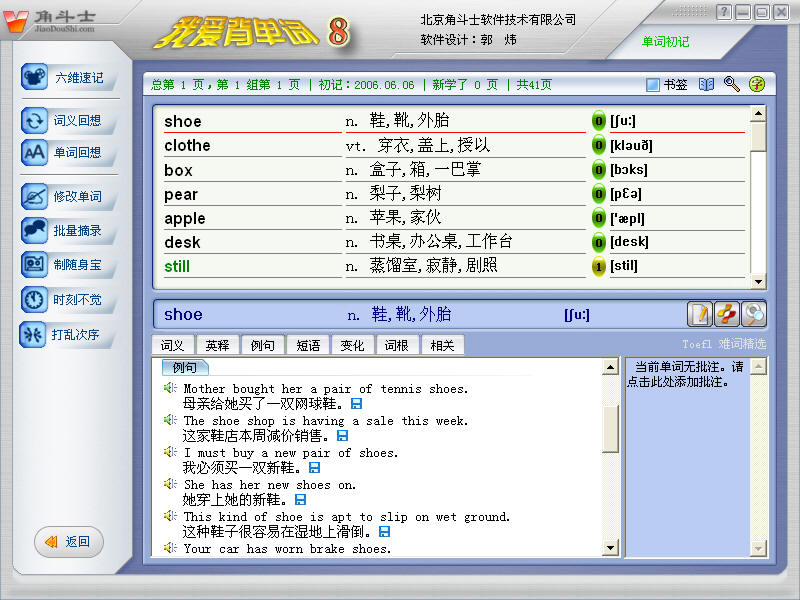Click disk icon after 这种鞋子很容易在湿地上滑倒
The image size is (800, 600).
pyautogui.click(x=384, y=532)
